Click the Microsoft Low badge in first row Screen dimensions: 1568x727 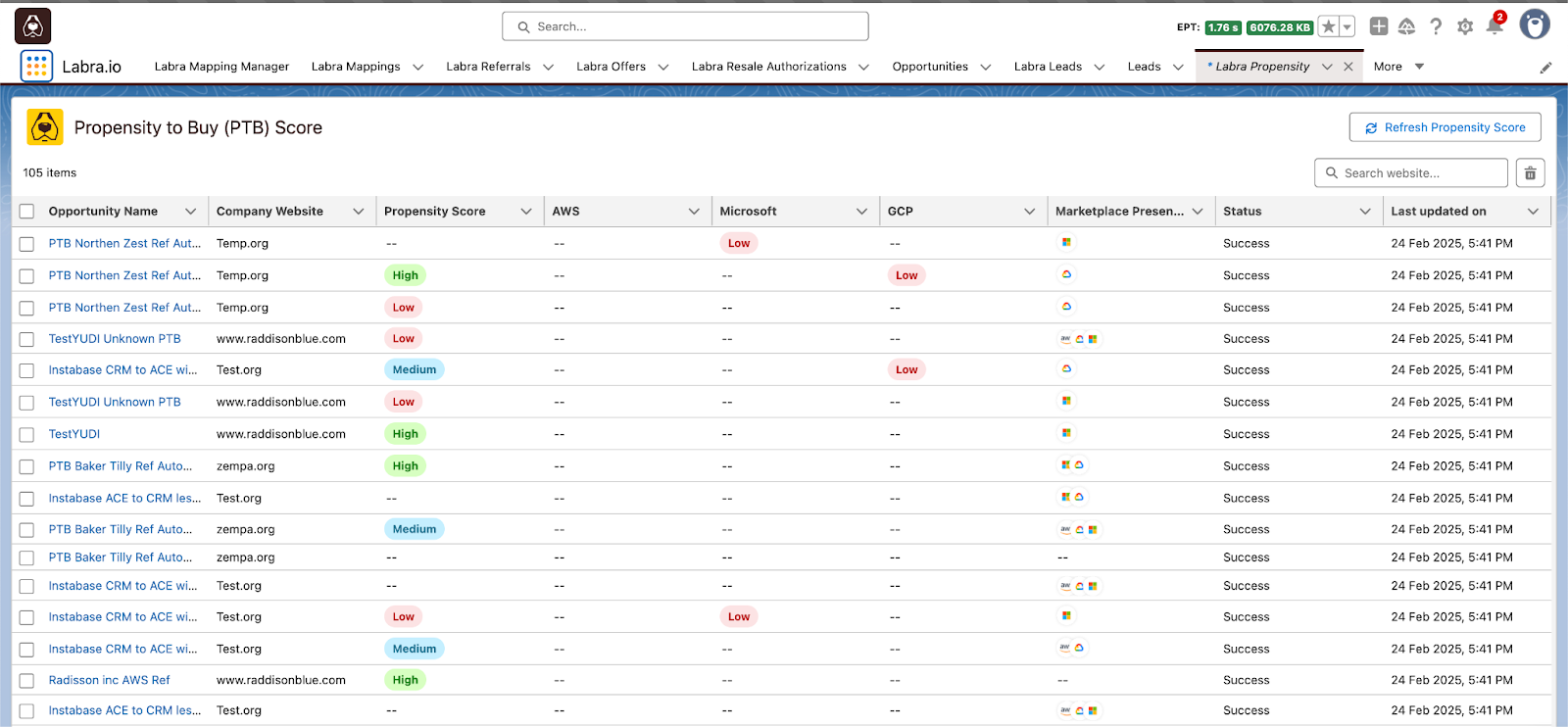[738, 243]
